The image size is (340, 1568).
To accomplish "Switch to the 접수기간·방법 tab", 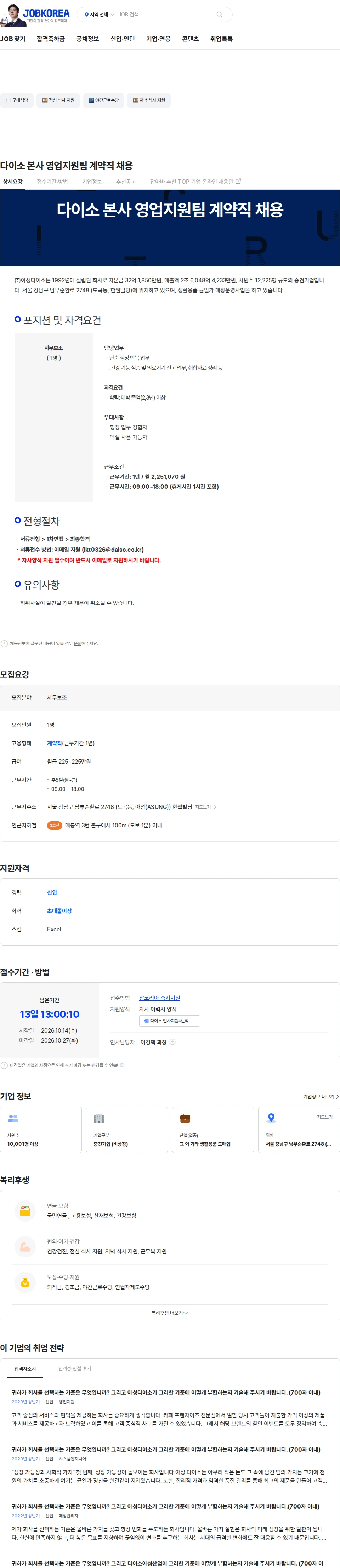I will pos(52,182).
